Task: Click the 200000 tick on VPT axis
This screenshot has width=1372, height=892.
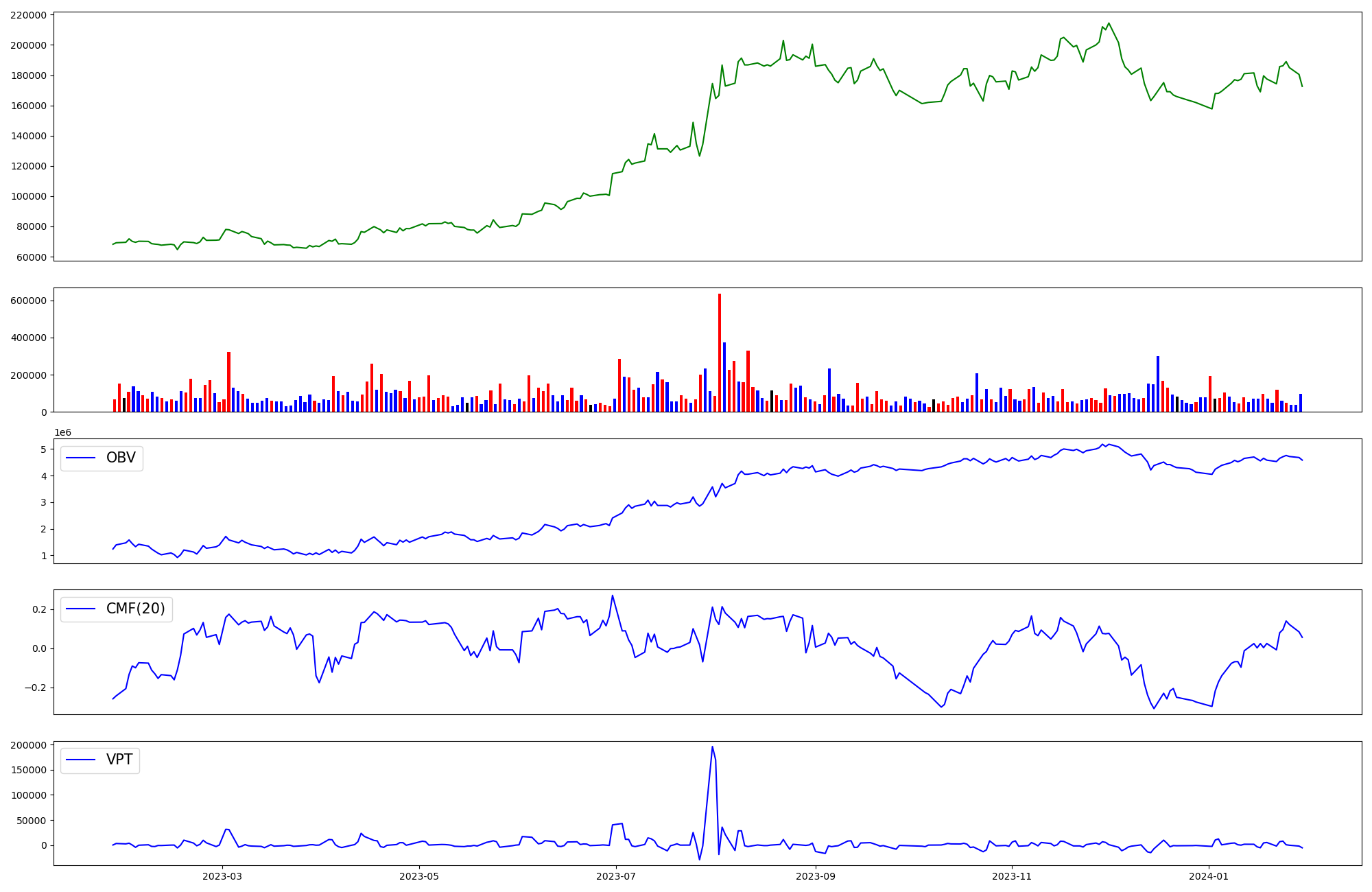Action: click(x=29, y=745)
